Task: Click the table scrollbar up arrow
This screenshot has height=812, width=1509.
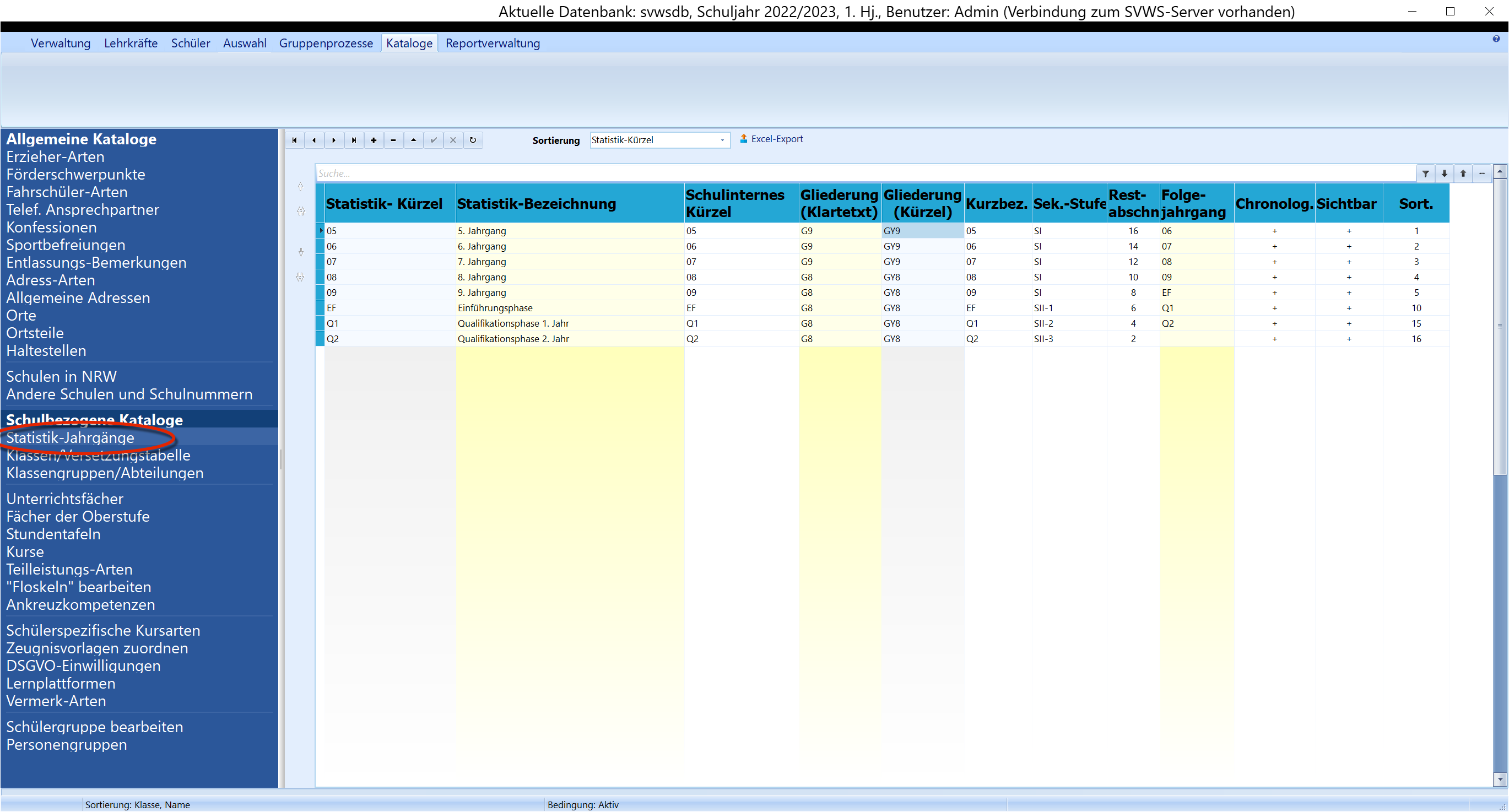Action: 1500,172
